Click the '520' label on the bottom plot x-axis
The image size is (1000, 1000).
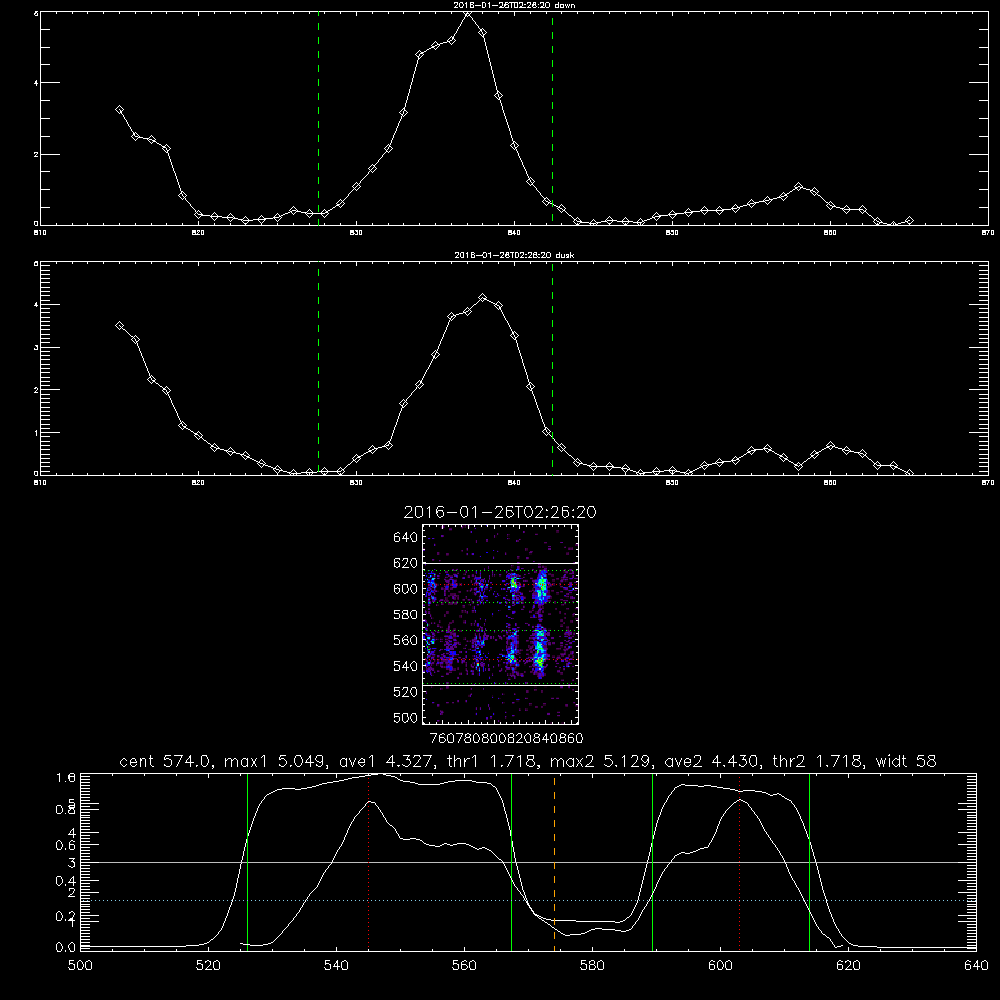pyautogui.click(x=208, y=966)
